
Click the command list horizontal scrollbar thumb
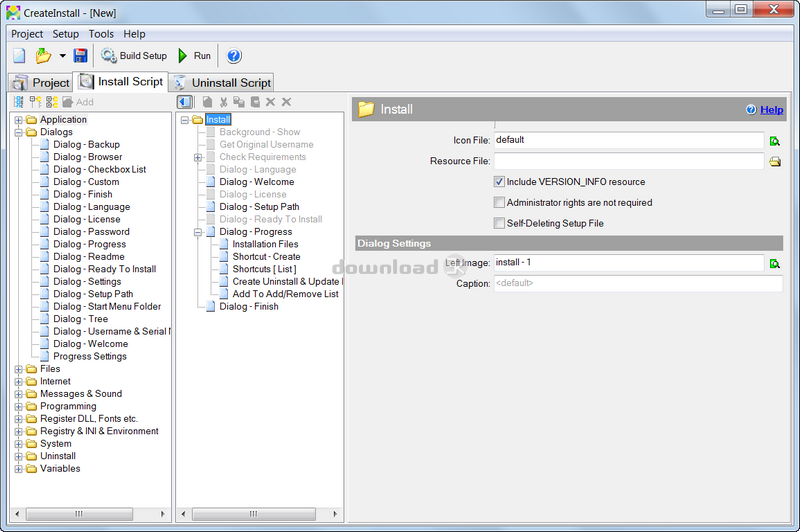pos(79,514)
